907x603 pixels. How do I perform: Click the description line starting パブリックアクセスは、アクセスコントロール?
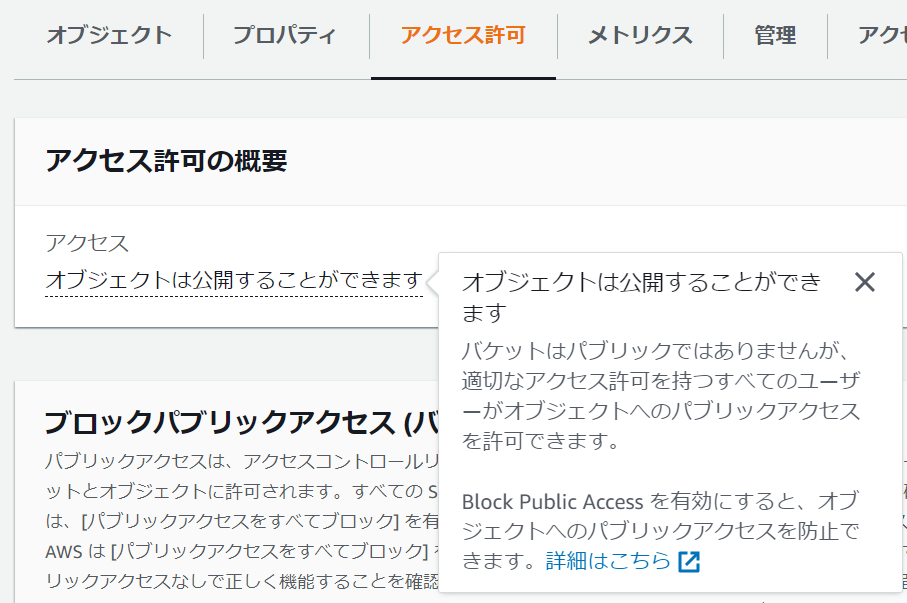242,461
